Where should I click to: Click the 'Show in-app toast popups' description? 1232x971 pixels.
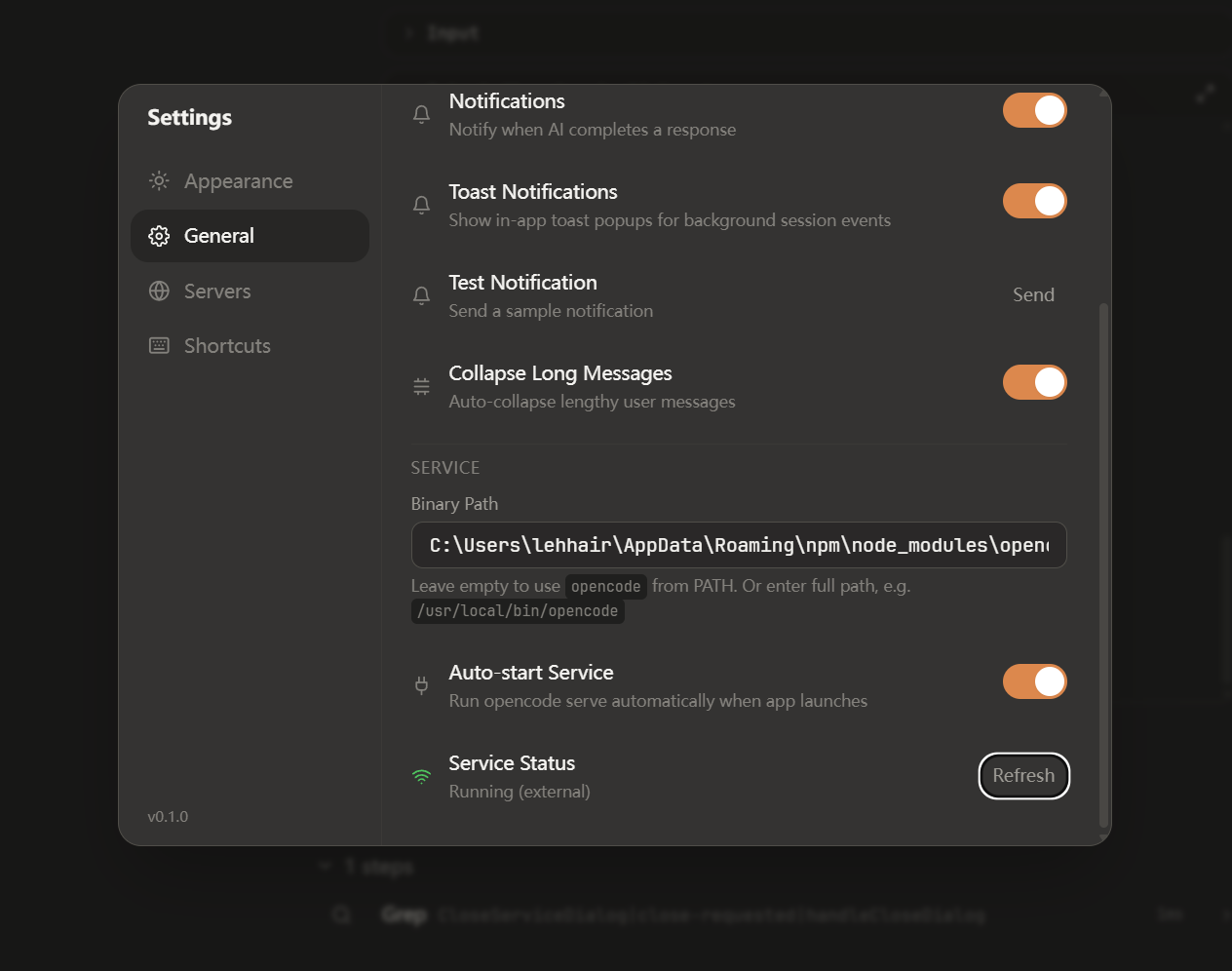670,220
